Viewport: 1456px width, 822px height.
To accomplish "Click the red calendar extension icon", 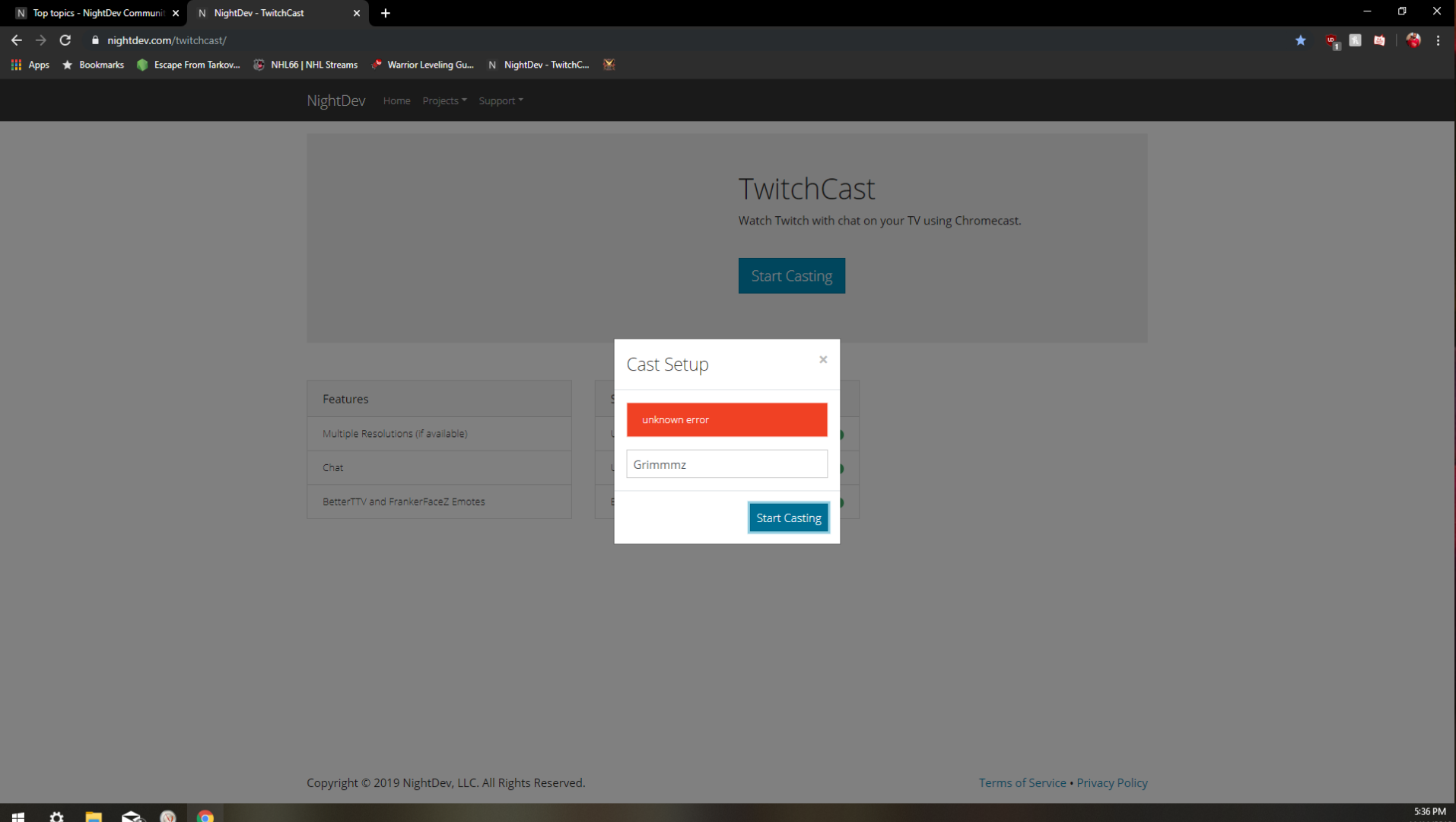I will (x=1379, y=40).
